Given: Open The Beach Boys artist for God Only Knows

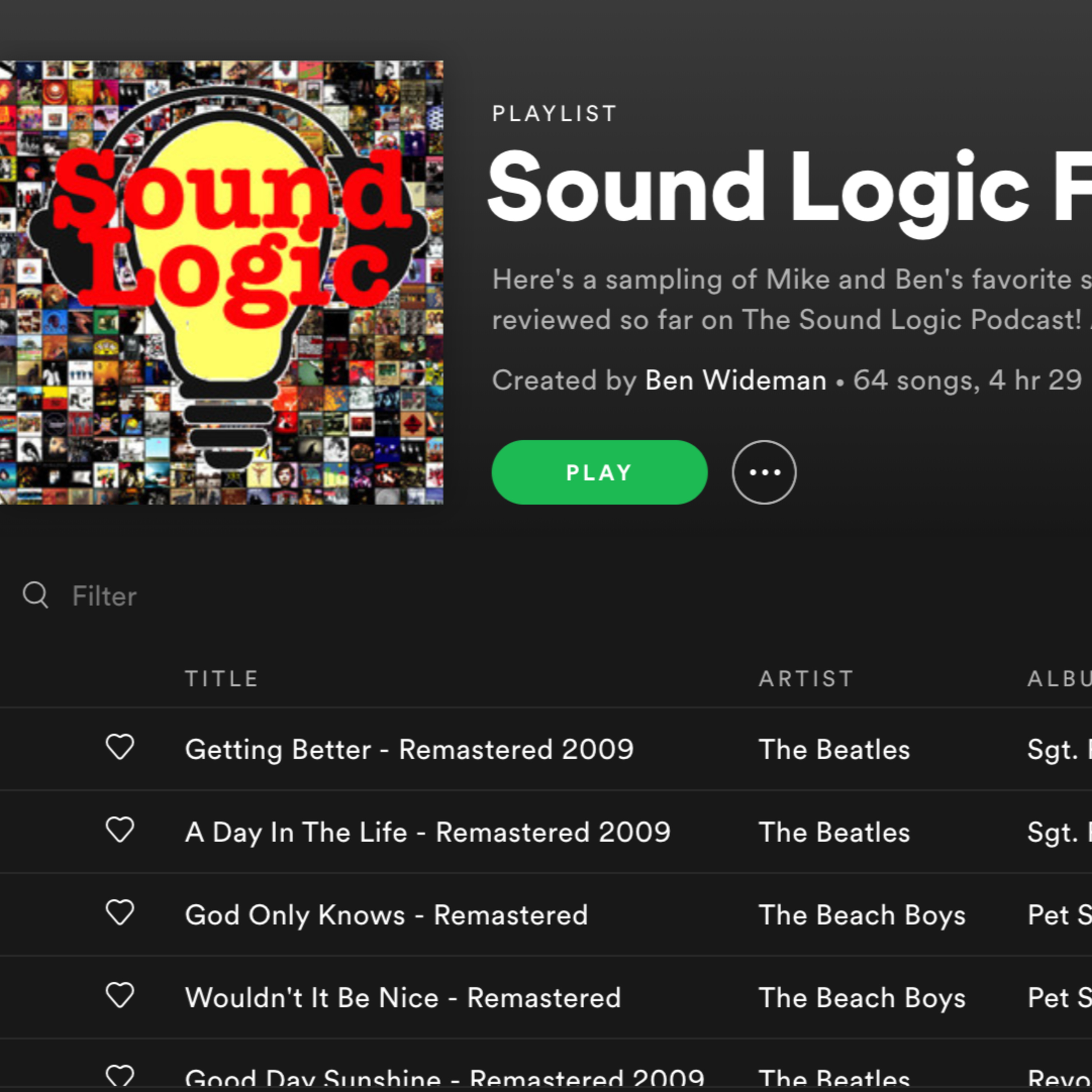Looking at the screenshot, I should 861,915.
